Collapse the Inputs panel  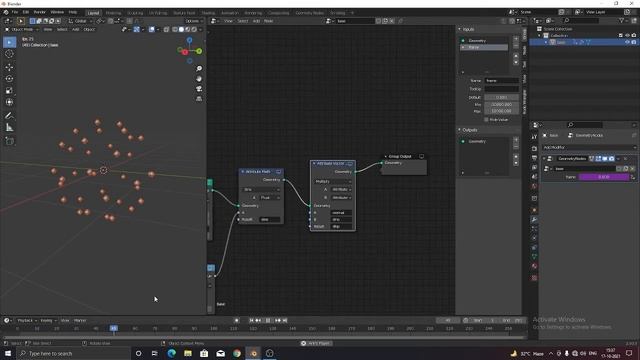tap(460, 29)
